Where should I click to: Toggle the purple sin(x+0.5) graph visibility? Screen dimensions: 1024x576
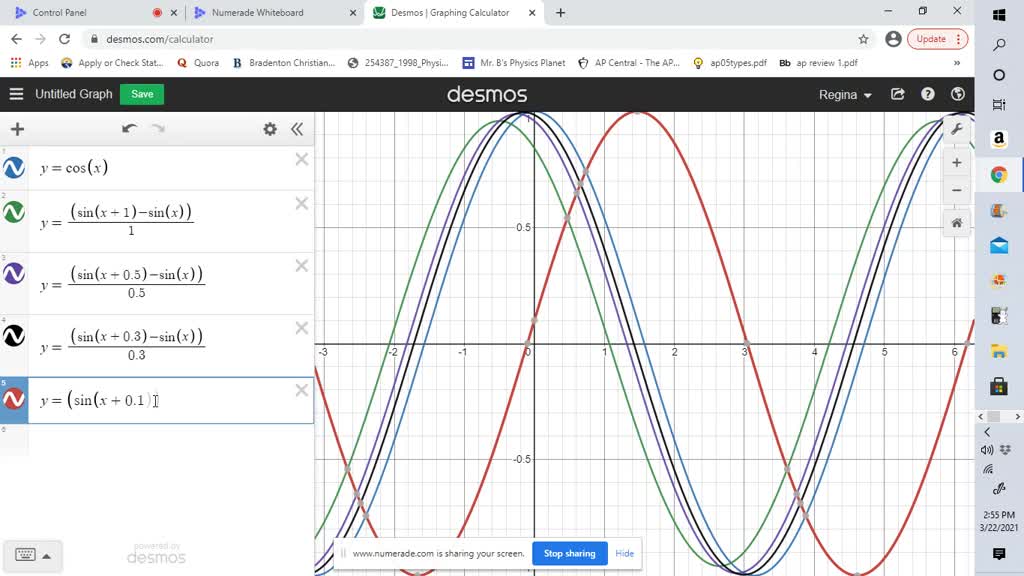point(14,274)
